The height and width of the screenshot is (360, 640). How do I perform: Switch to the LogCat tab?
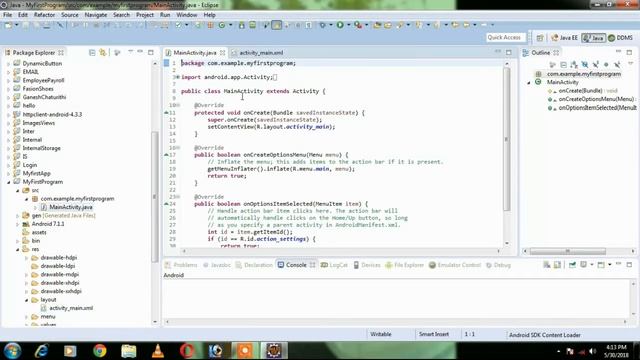(334, 265)
